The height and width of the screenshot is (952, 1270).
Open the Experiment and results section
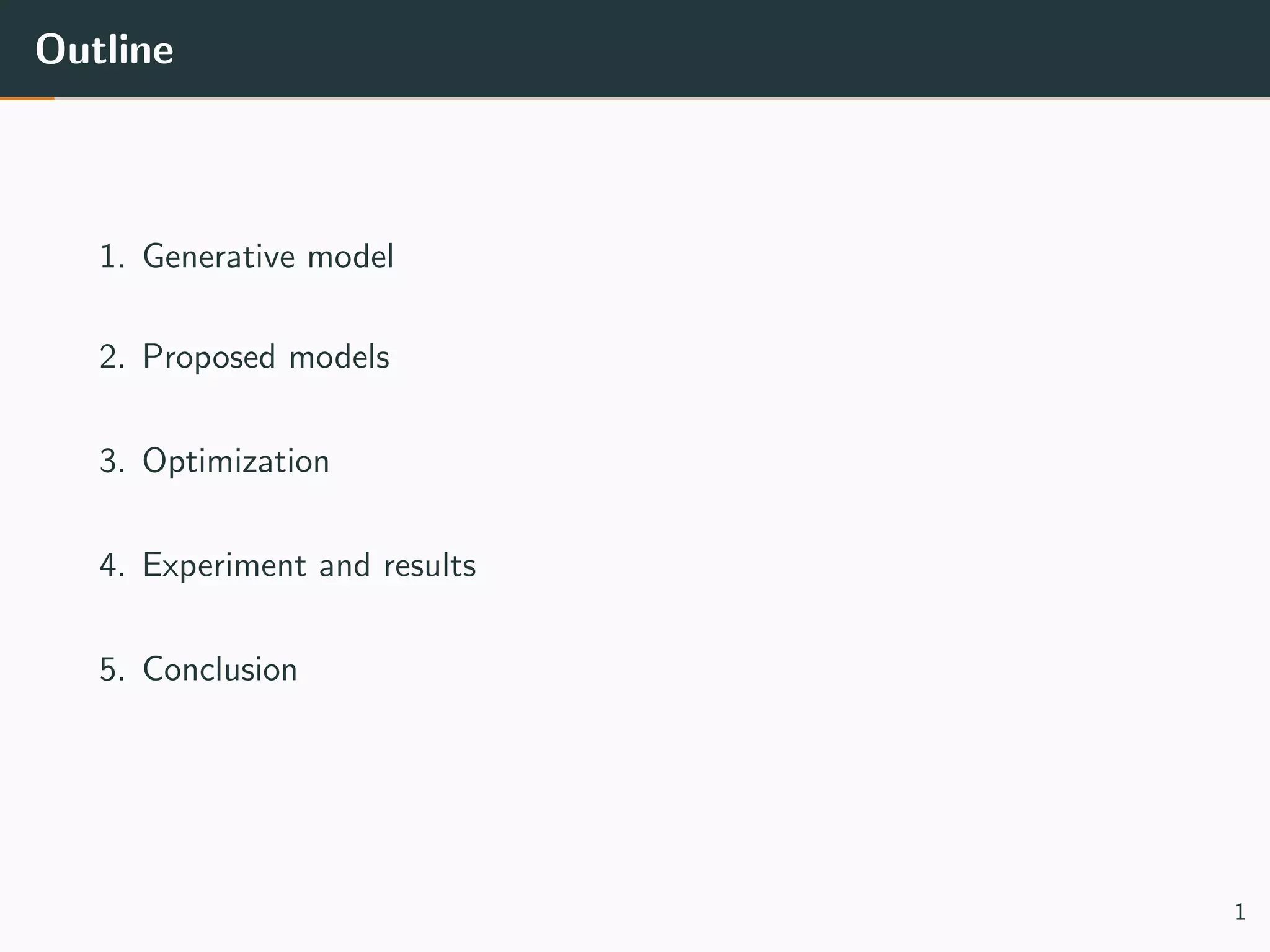click(309, 566)
